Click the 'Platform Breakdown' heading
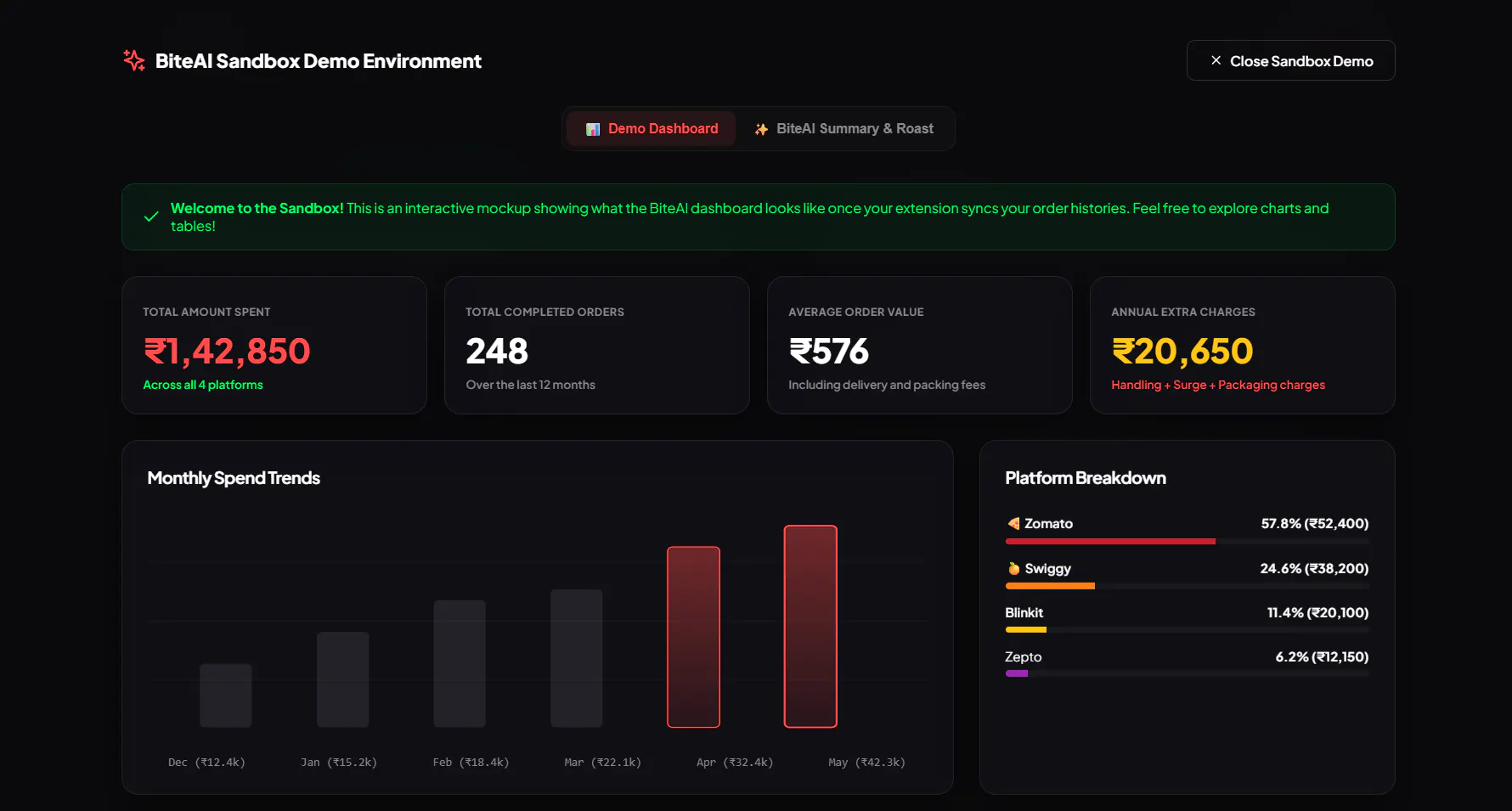 click(x=1086, y=478)
